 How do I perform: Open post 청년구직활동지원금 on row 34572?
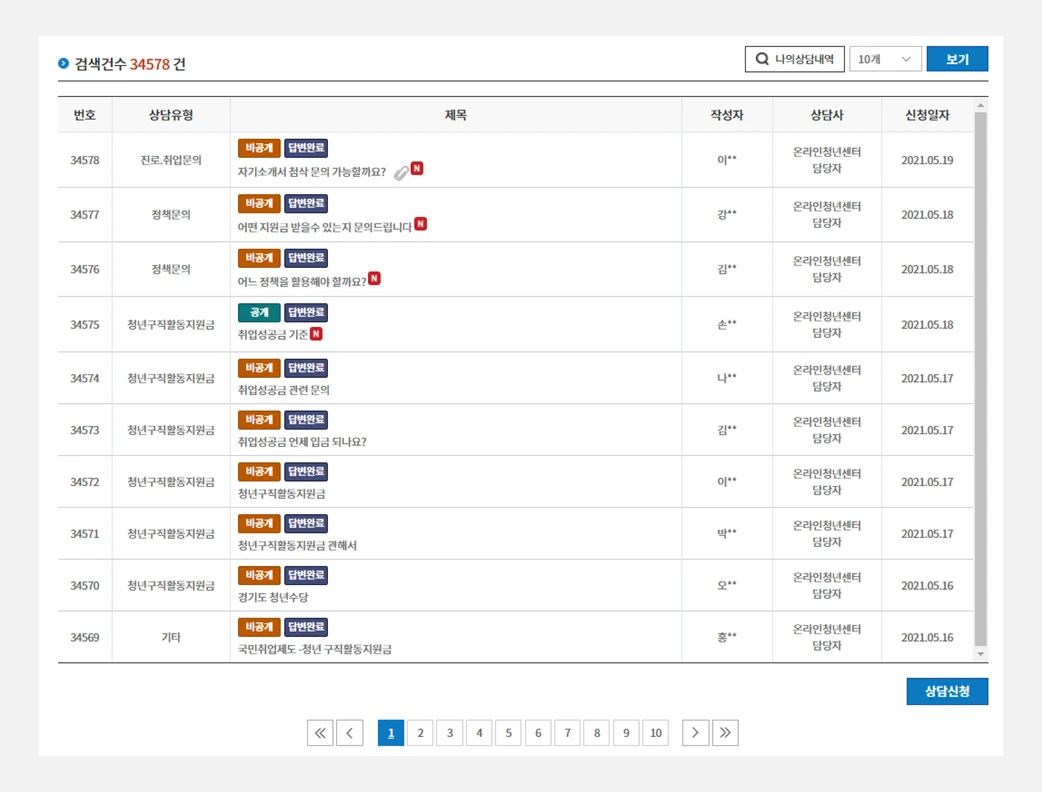click(282, 494)
